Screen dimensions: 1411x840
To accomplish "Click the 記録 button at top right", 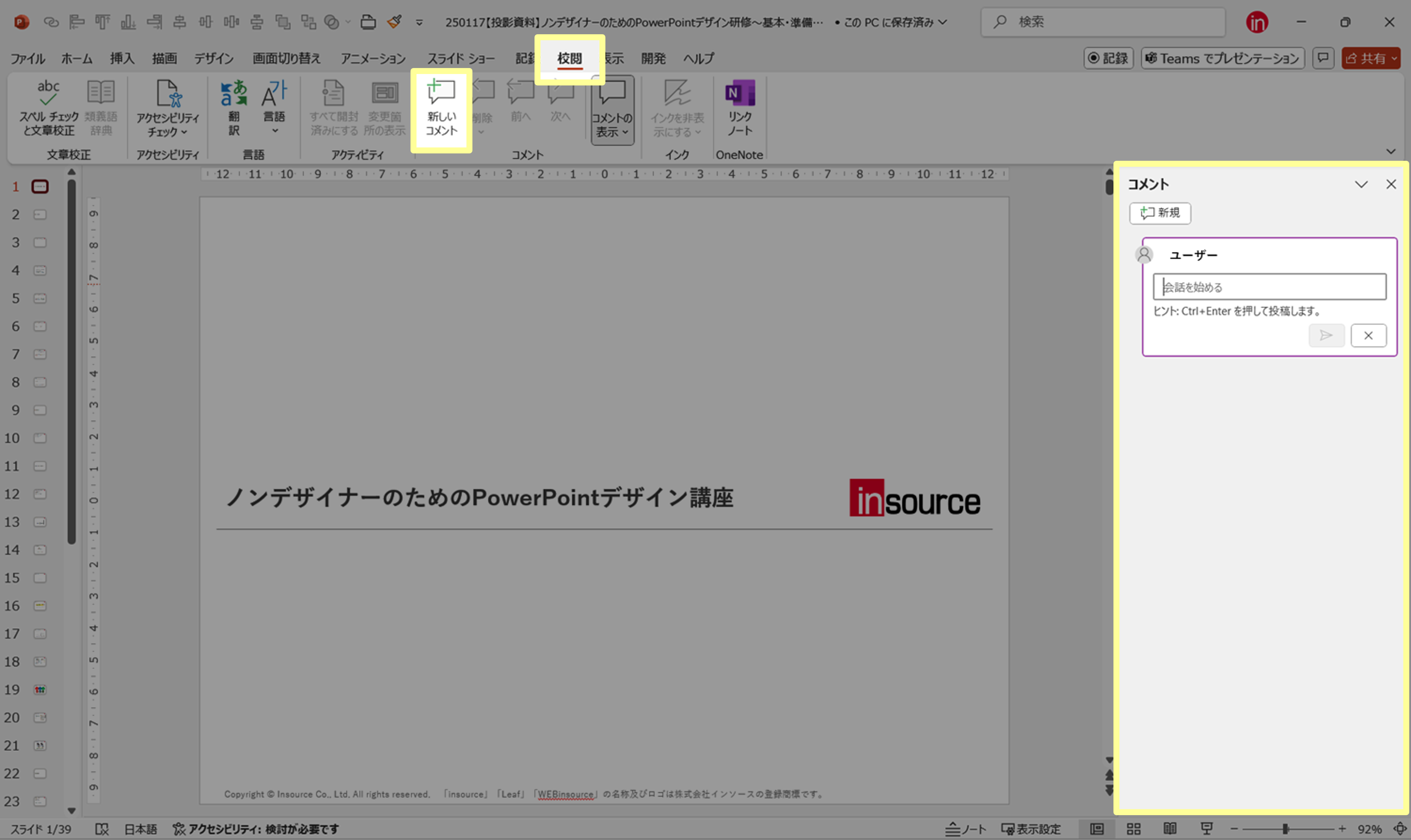I will coord(1108,58).
